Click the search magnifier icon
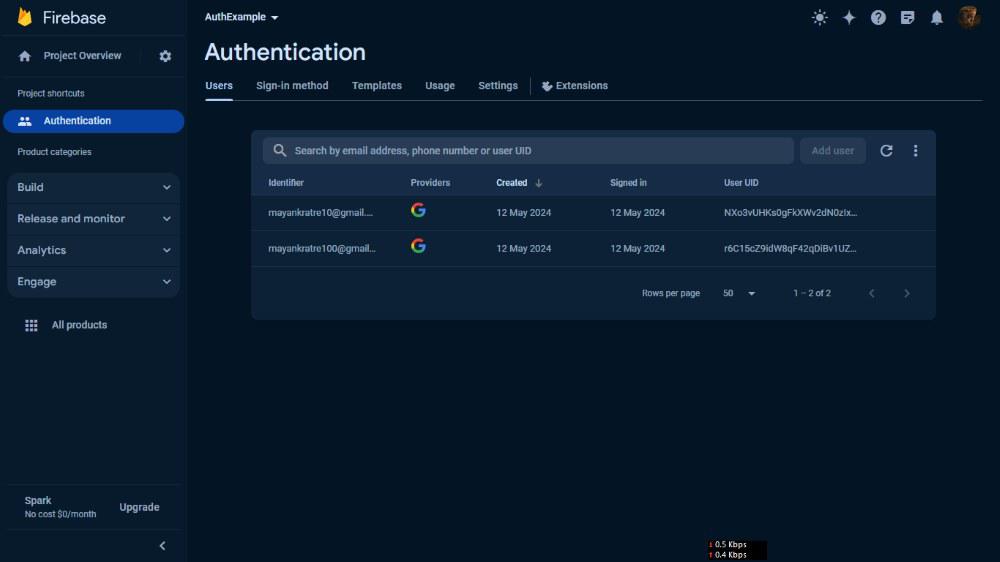This screenshot has width=1000, height=562. 279,151
